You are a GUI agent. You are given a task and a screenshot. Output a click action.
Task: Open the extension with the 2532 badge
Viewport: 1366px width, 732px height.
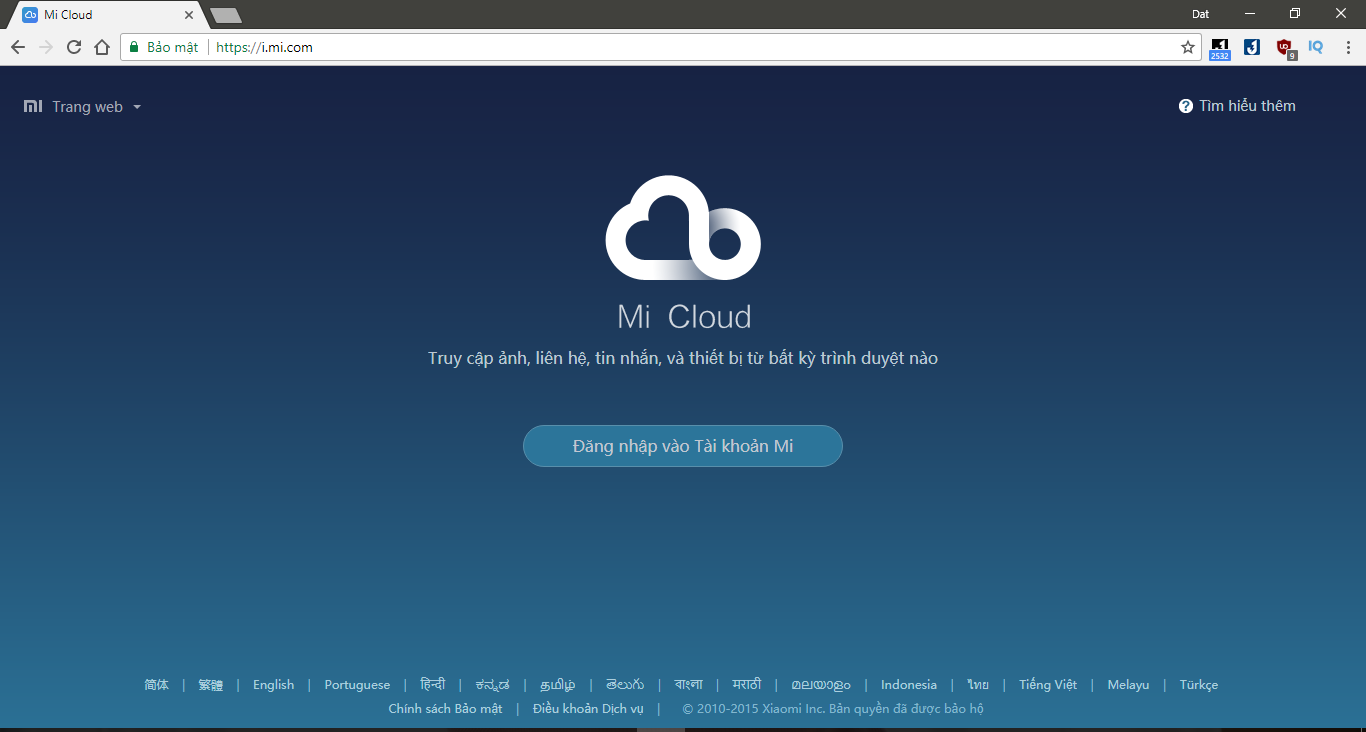[x=1220, y=48]
